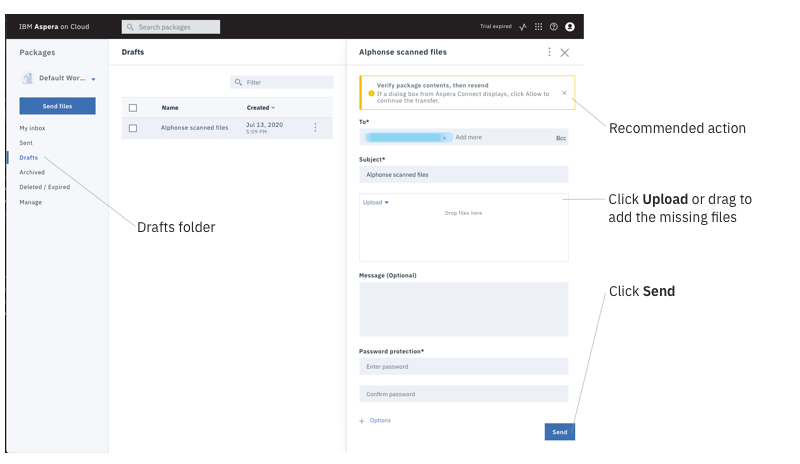Select all drafts with header checkbox
Screen dimensions: 800x464
(x=133, y=108)
